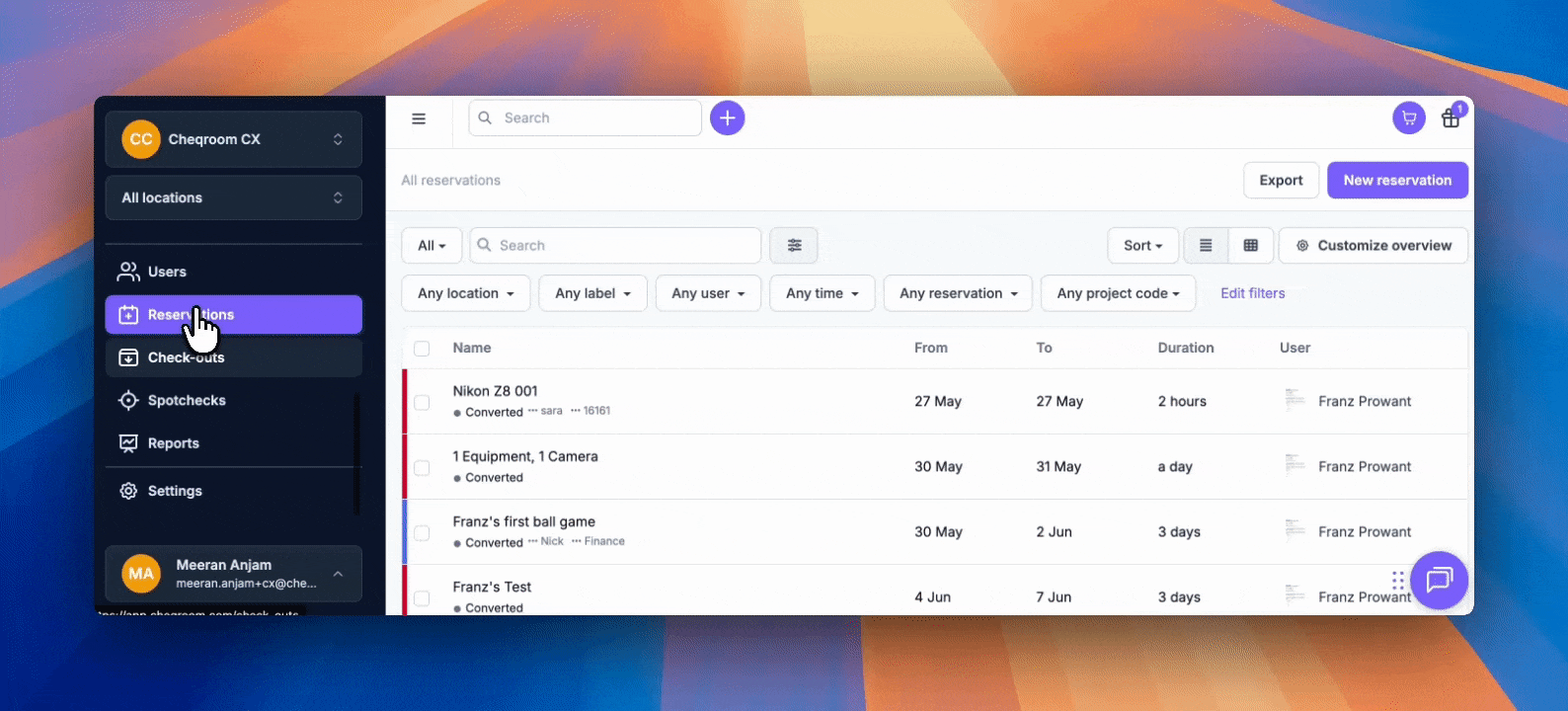Open the Sort dropdown
Image resolution: width=1568 pixels, height=711 pixels.
pos(1142,246)
